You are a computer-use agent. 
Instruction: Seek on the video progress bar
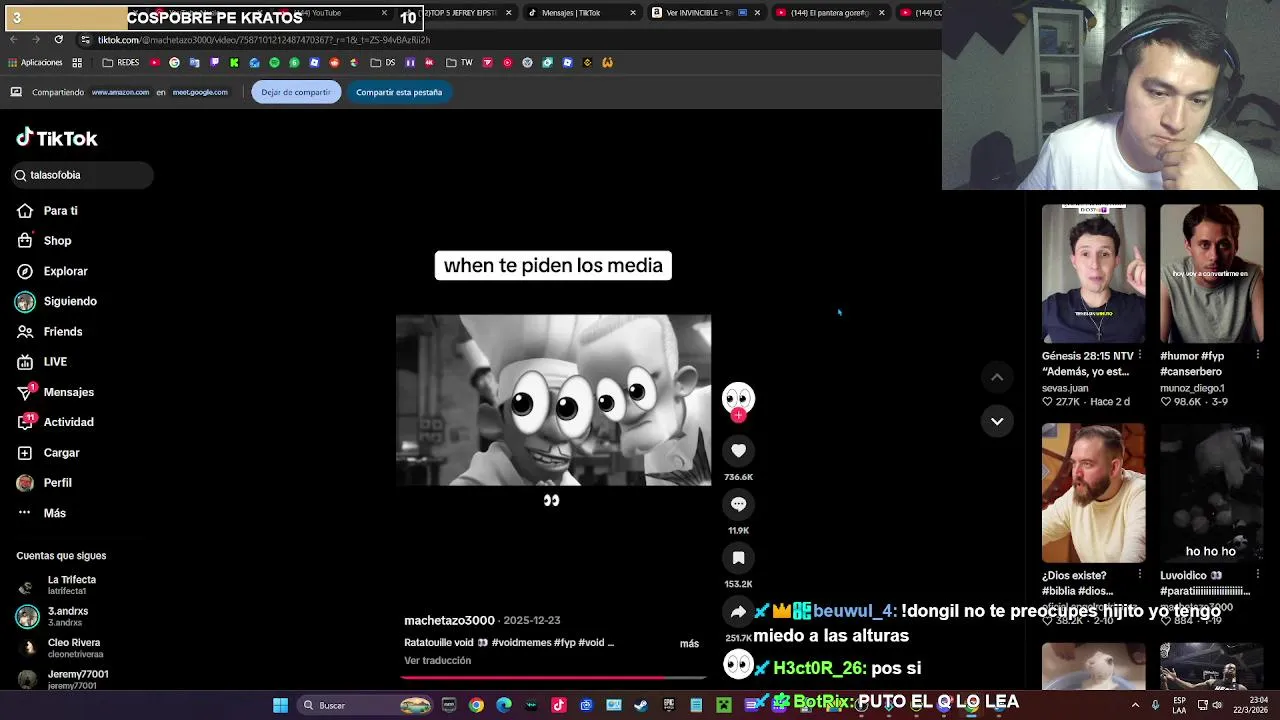(553, 677)
